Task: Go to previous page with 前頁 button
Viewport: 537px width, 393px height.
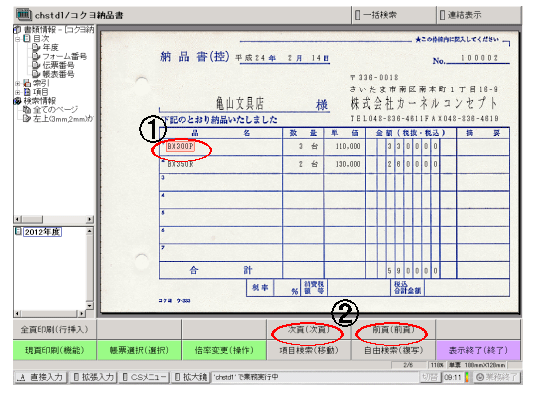Action: pos(393,330)
